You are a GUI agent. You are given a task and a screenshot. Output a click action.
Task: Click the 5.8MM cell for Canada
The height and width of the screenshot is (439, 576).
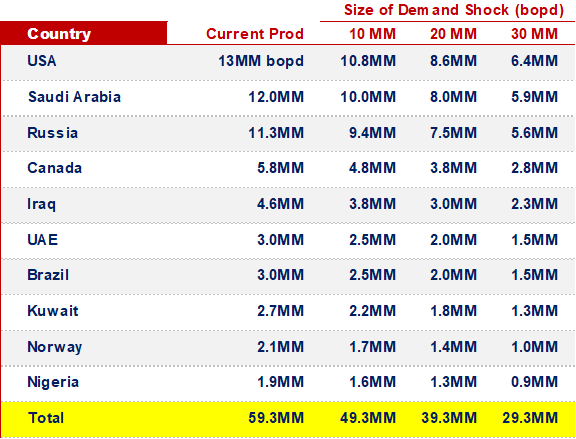point(281,168)
